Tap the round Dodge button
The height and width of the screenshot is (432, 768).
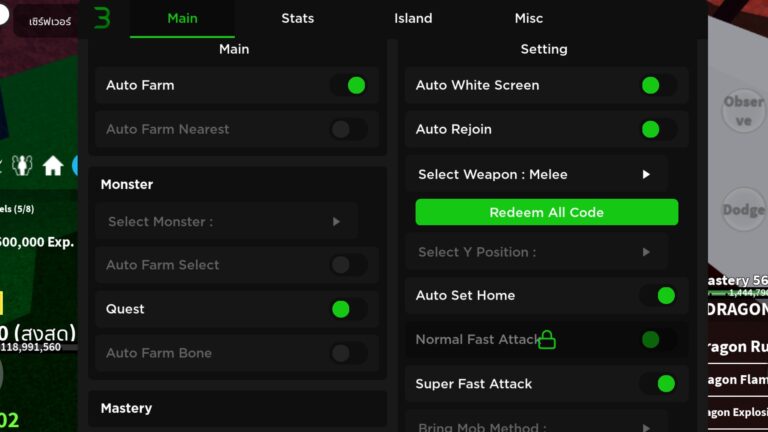(x=744, y=210)
